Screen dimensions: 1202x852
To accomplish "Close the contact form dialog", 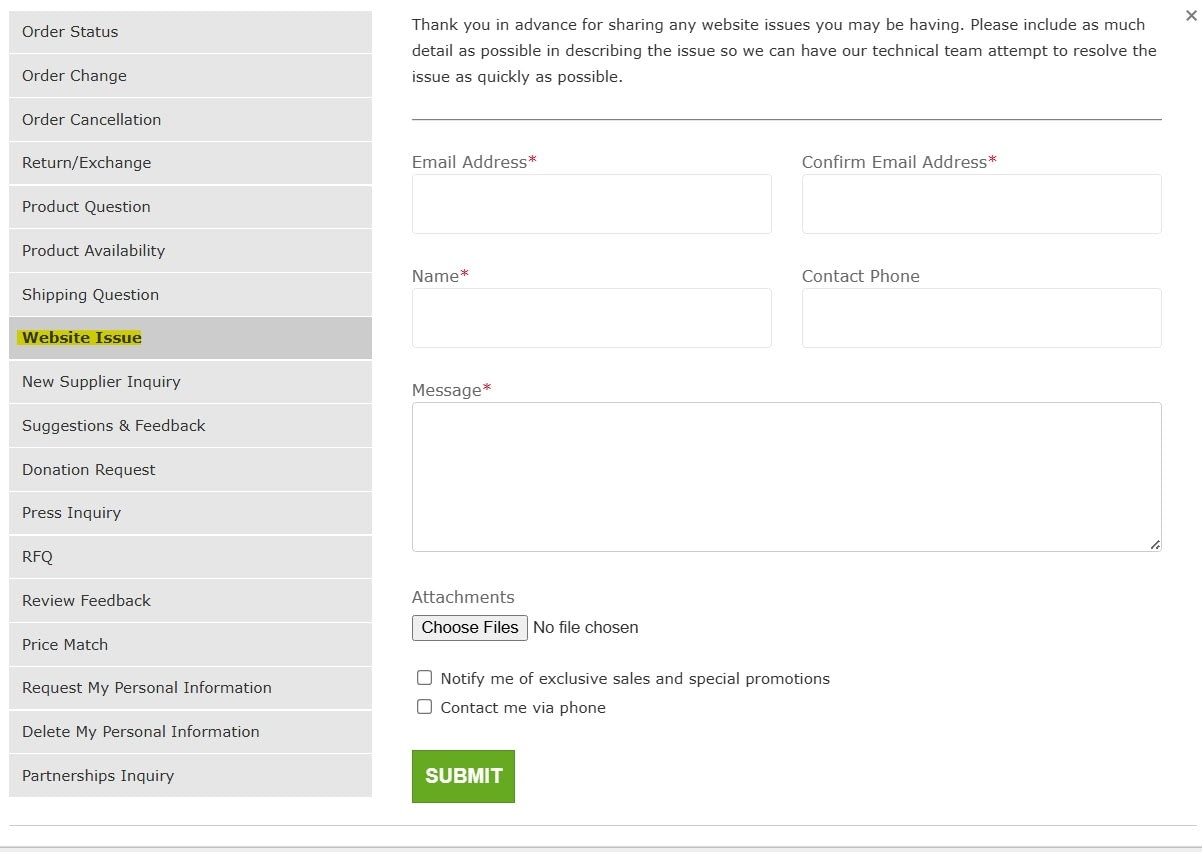I will [x=1190, y=16].
